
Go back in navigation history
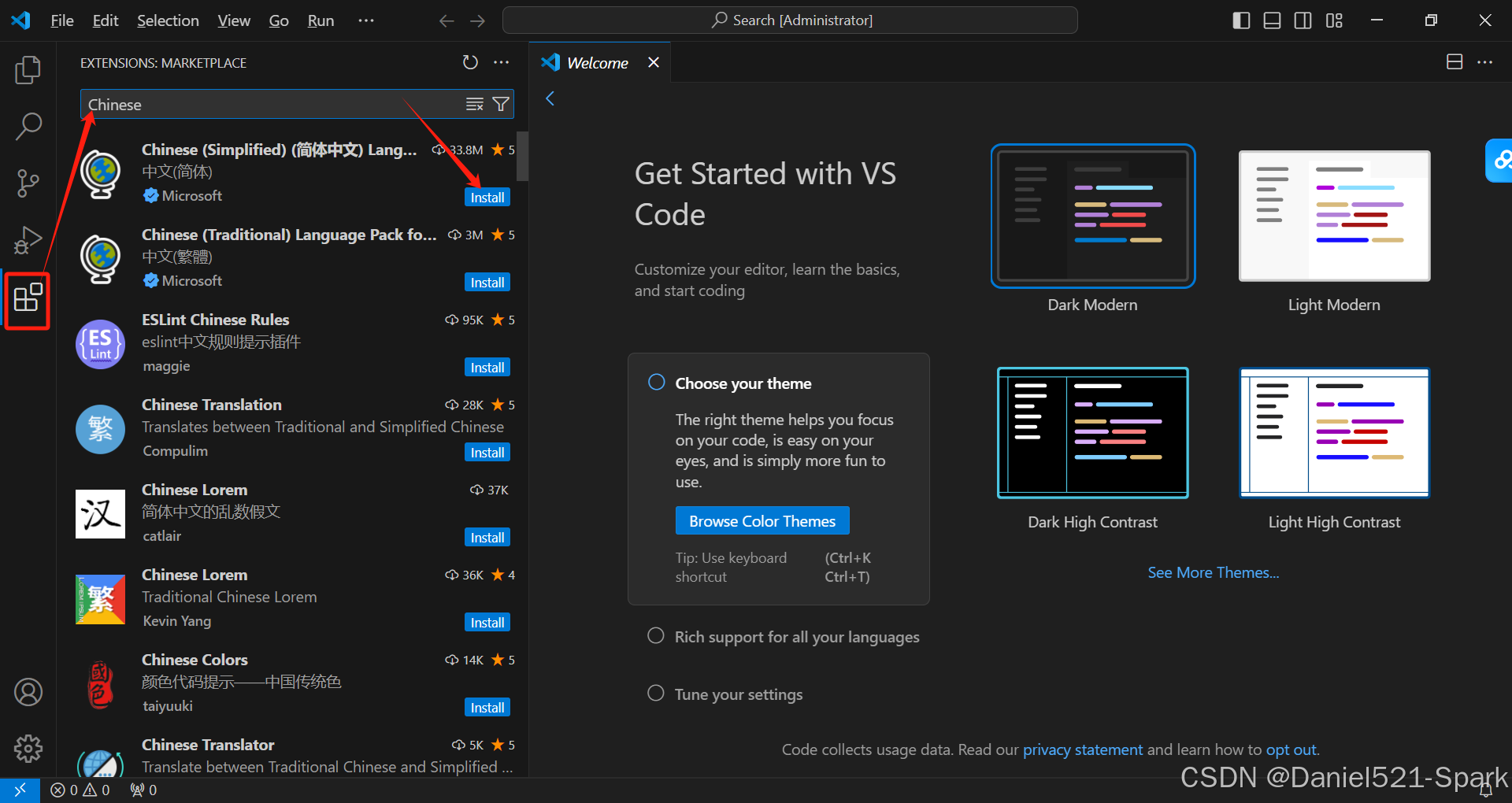click(x=447, y=20)
